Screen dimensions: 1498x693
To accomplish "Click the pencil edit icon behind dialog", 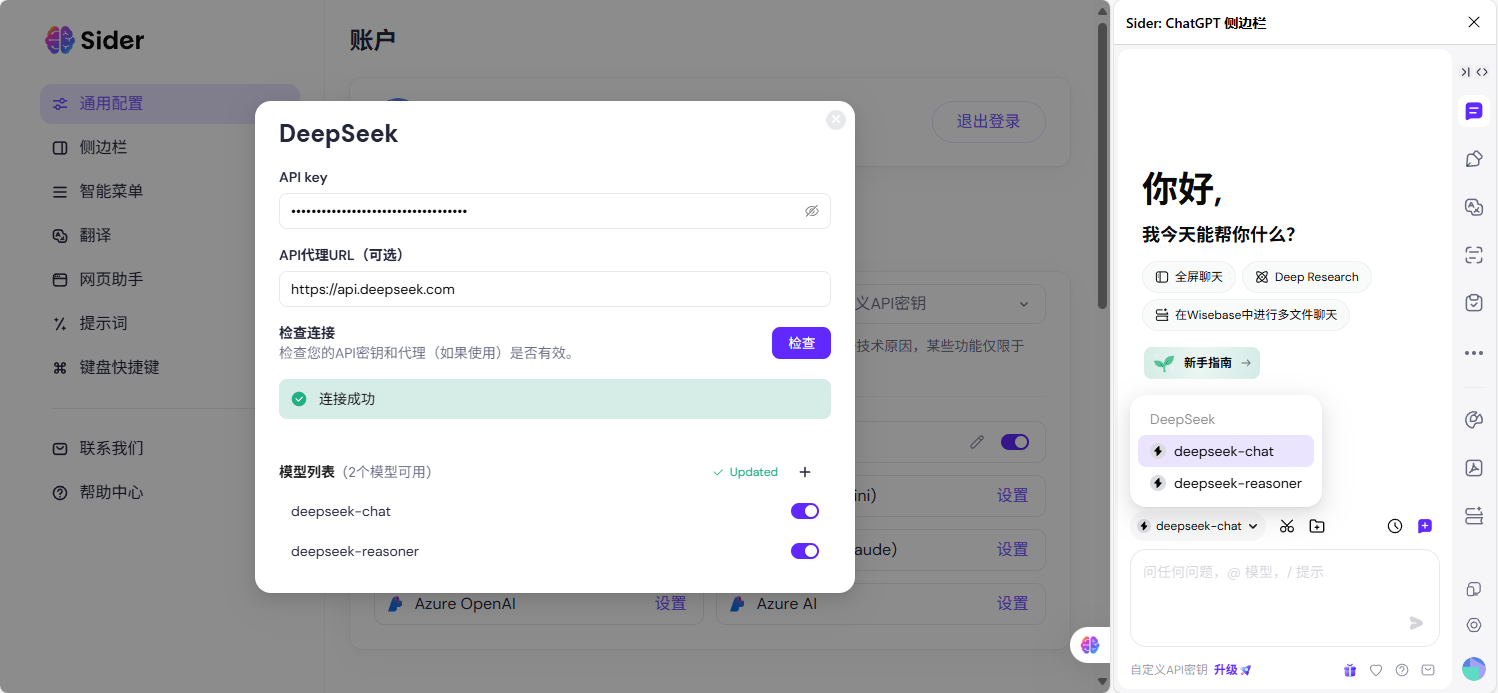I will point(977,441).
